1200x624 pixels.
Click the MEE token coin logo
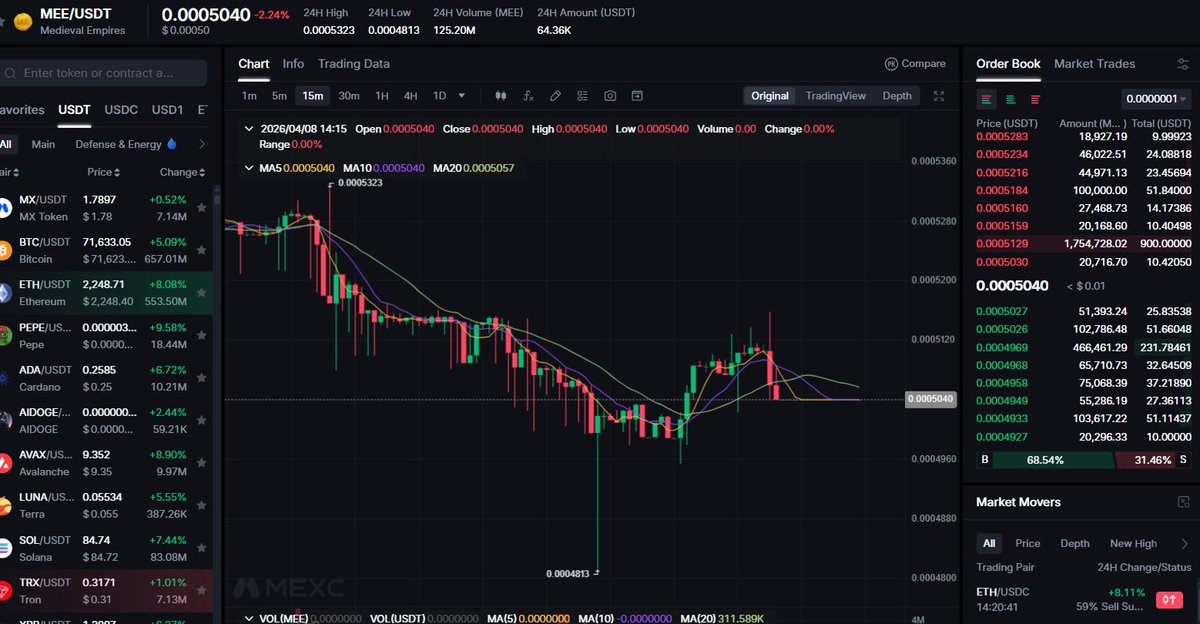[x=22, y=21]
